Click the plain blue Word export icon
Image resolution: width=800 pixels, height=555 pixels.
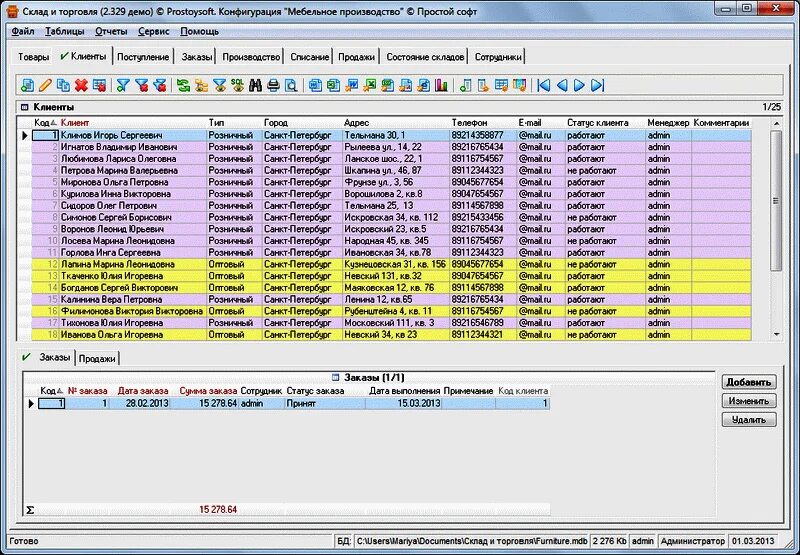click(315, 85)
